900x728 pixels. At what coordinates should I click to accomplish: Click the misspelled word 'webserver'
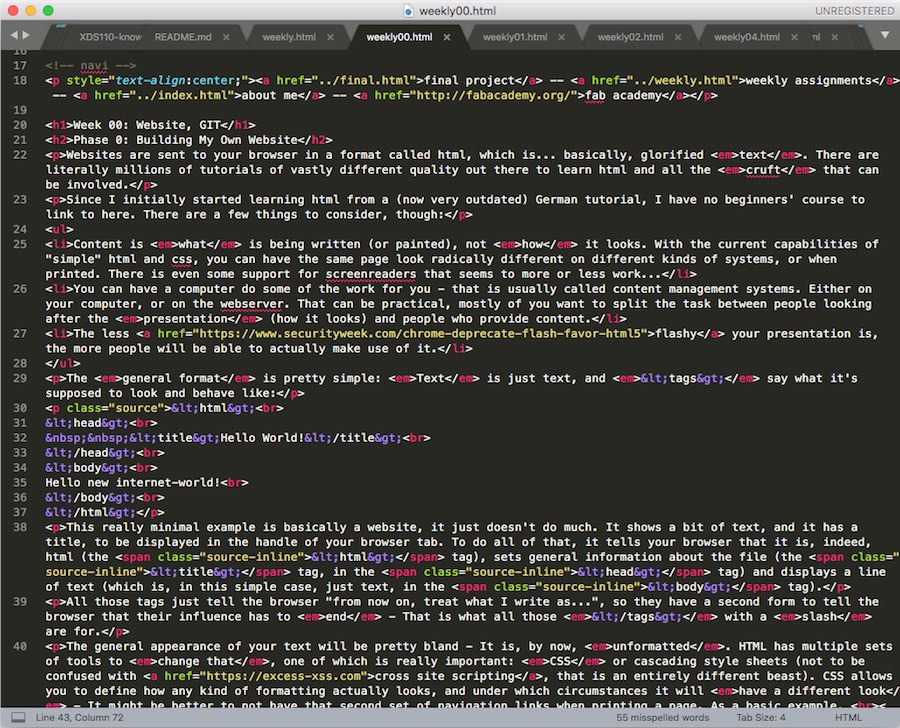252,304
